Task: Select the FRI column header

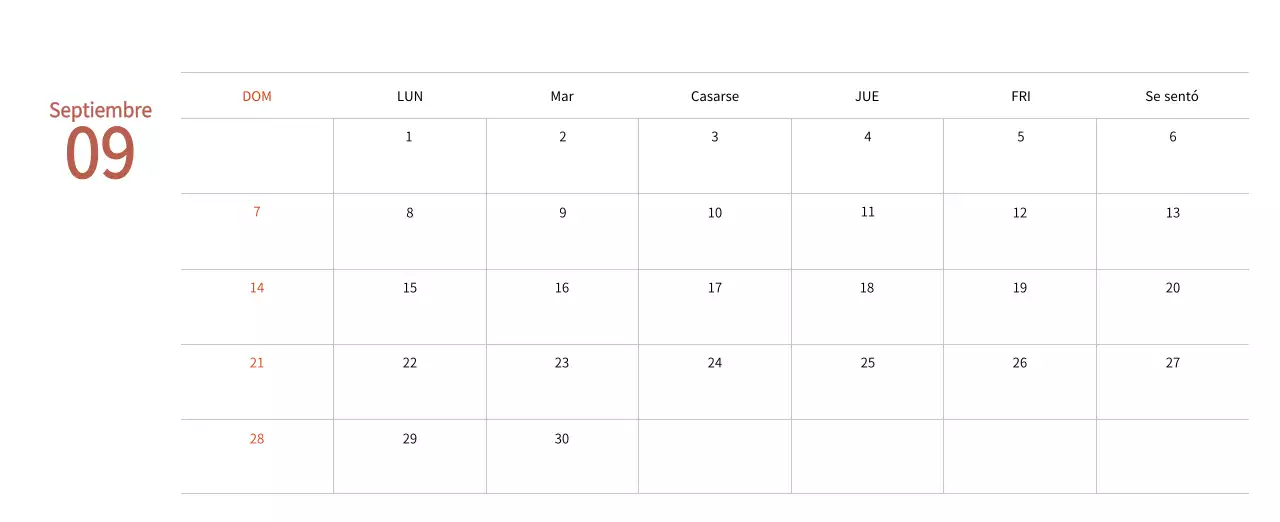Action: 1020,97
